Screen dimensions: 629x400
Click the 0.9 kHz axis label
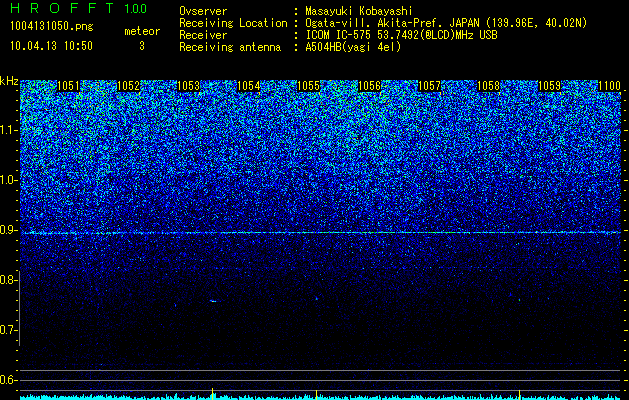click(x=7, y=230)
